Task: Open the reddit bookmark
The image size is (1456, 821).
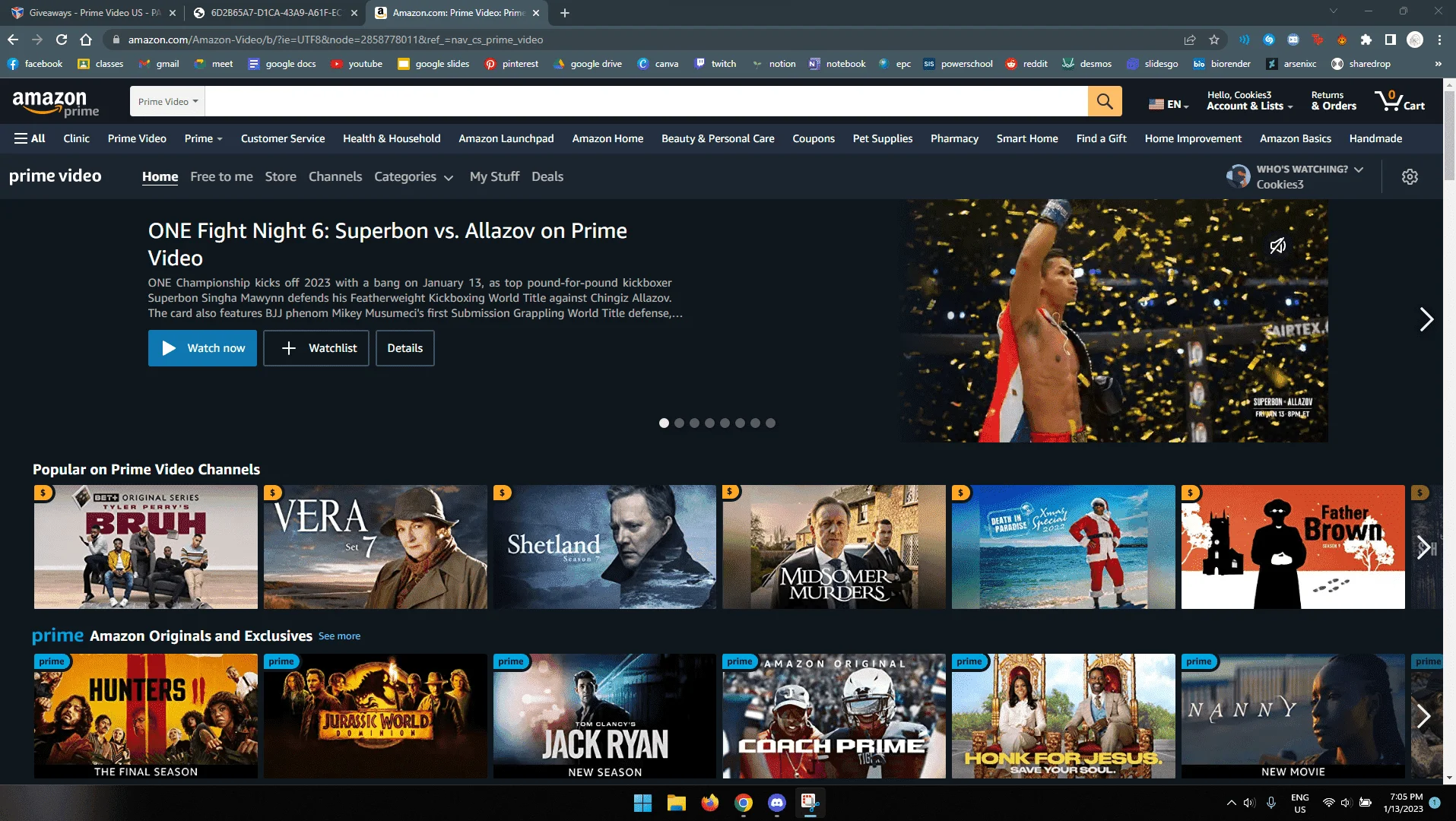Action: coord(1026,64)
